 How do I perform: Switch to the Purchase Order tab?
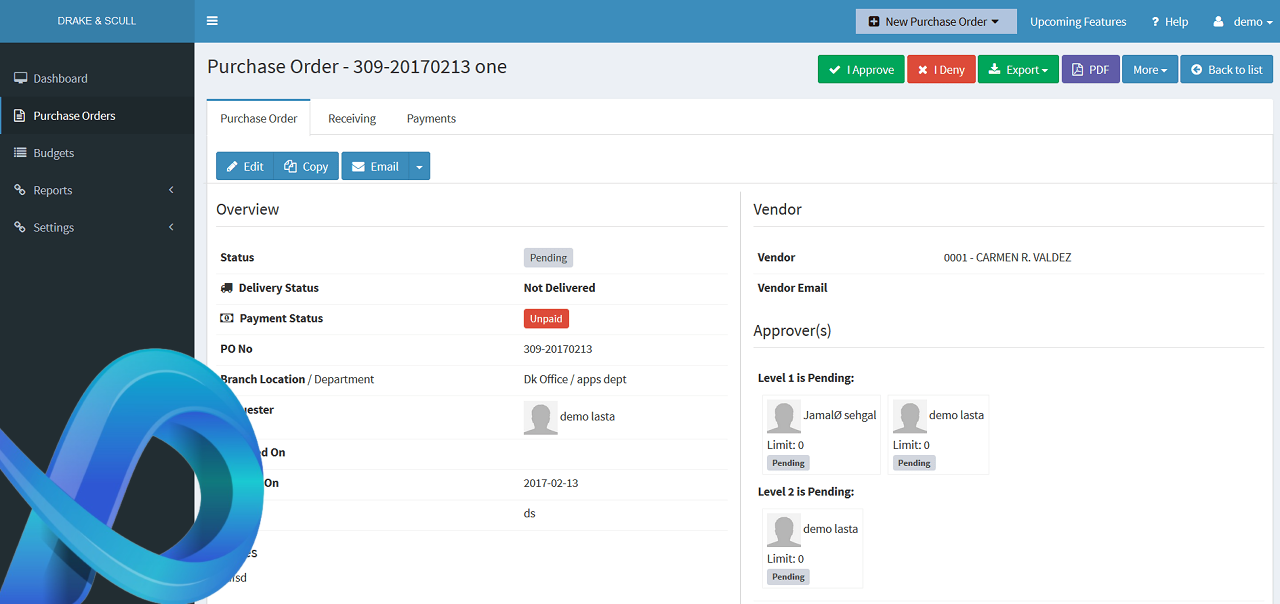pos(259,118)
